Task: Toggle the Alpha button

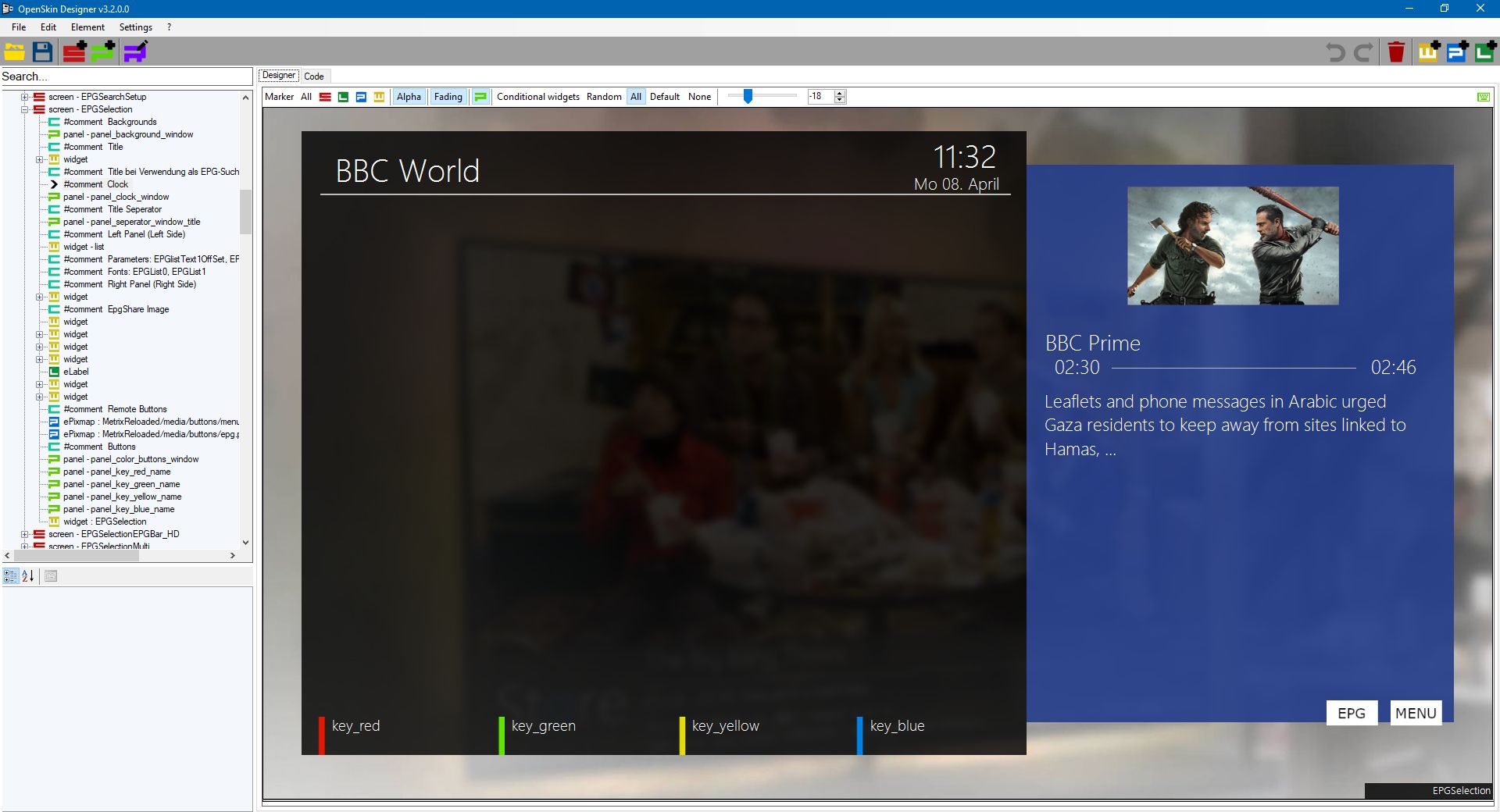Action: pyautogui.click(x=409, y=97)
